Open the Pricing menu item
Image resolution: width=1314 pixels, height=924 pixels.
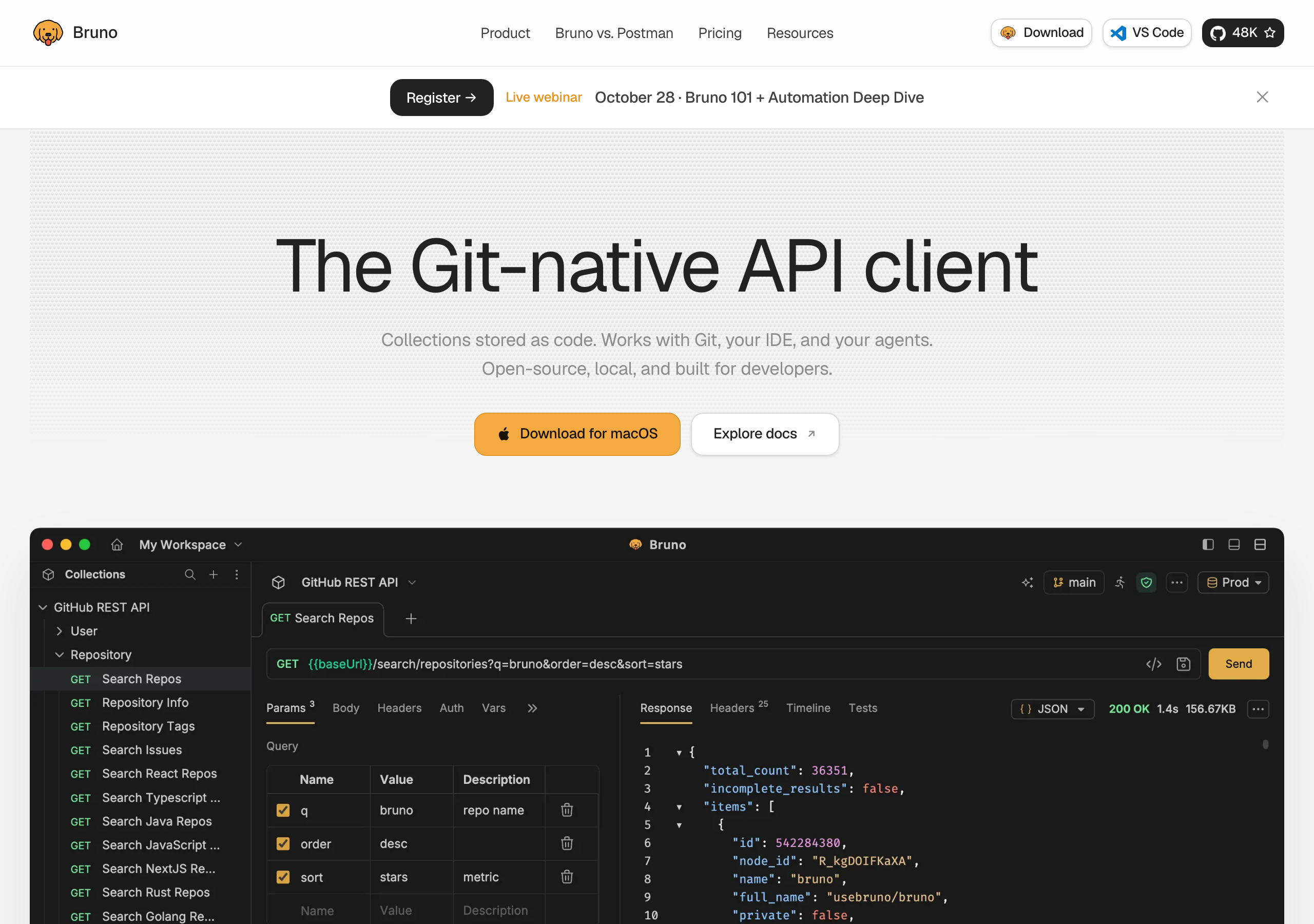720,33
